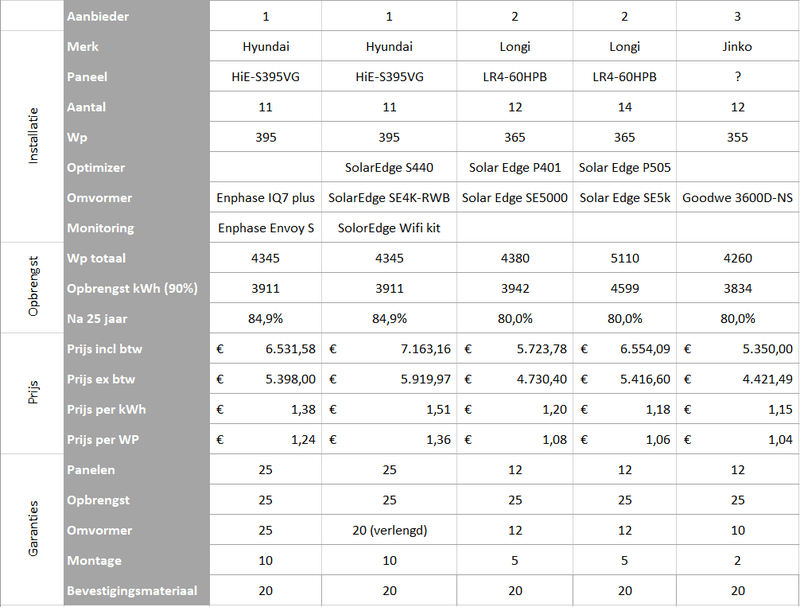Screen dimensions: 800x607
Task: Select the '?' panel cell for Jinko
Action: pos(737,77)
